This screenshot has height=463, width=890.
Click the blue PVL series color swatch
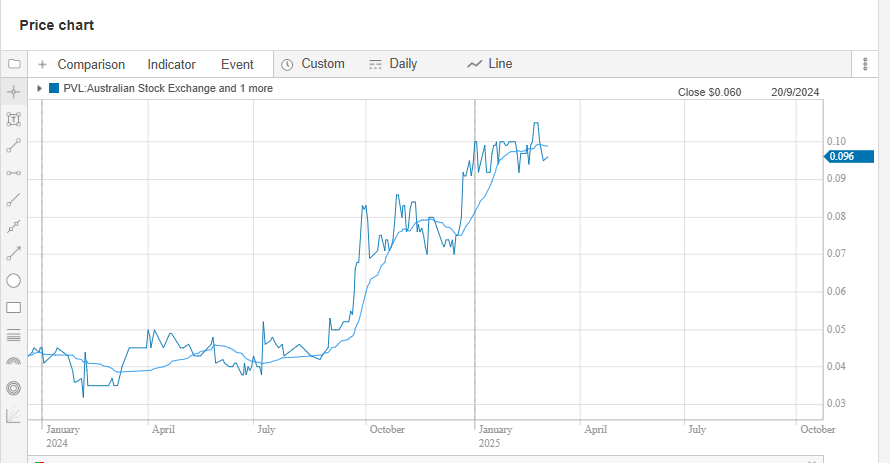pos(54,88)
